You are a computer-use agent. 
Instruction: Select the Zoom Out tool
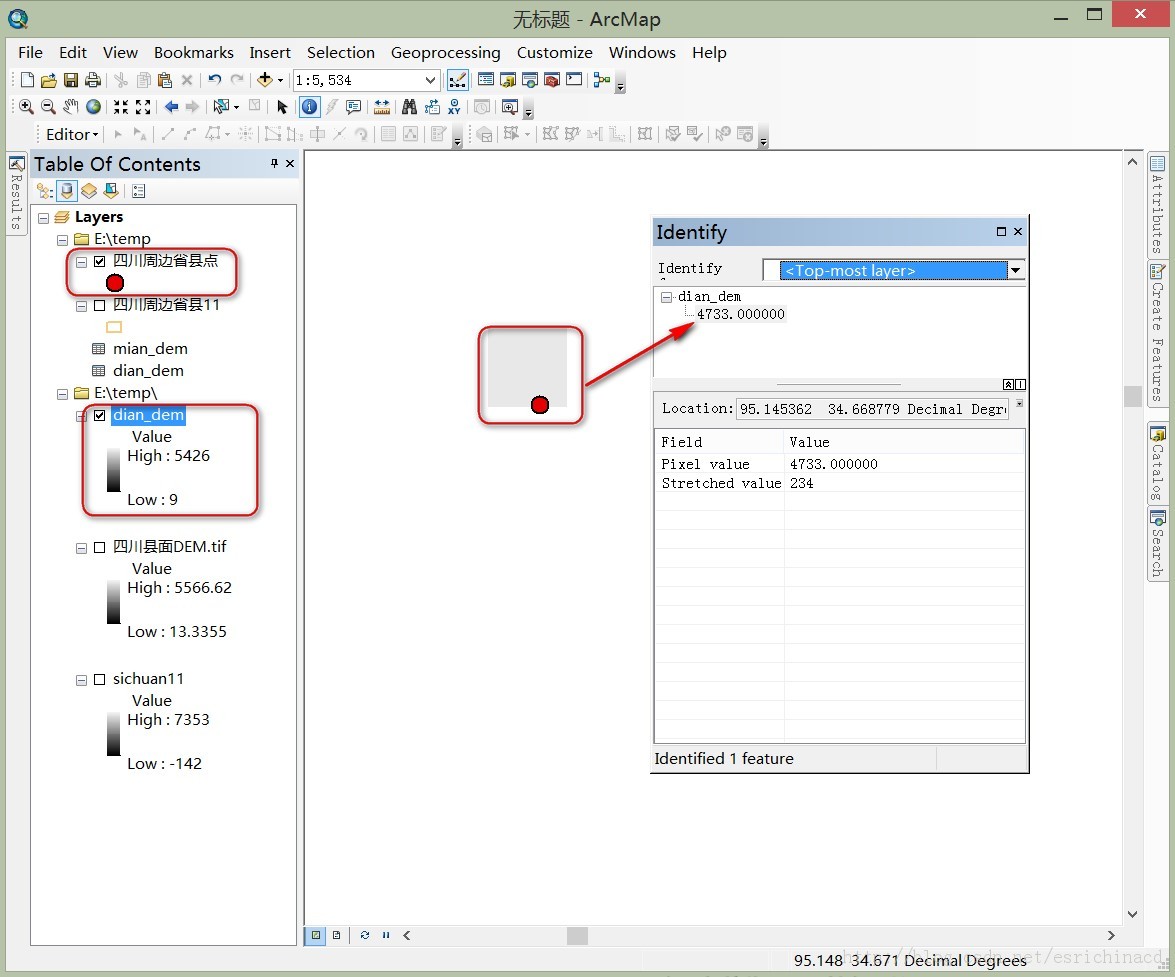[x=48, y=107]
